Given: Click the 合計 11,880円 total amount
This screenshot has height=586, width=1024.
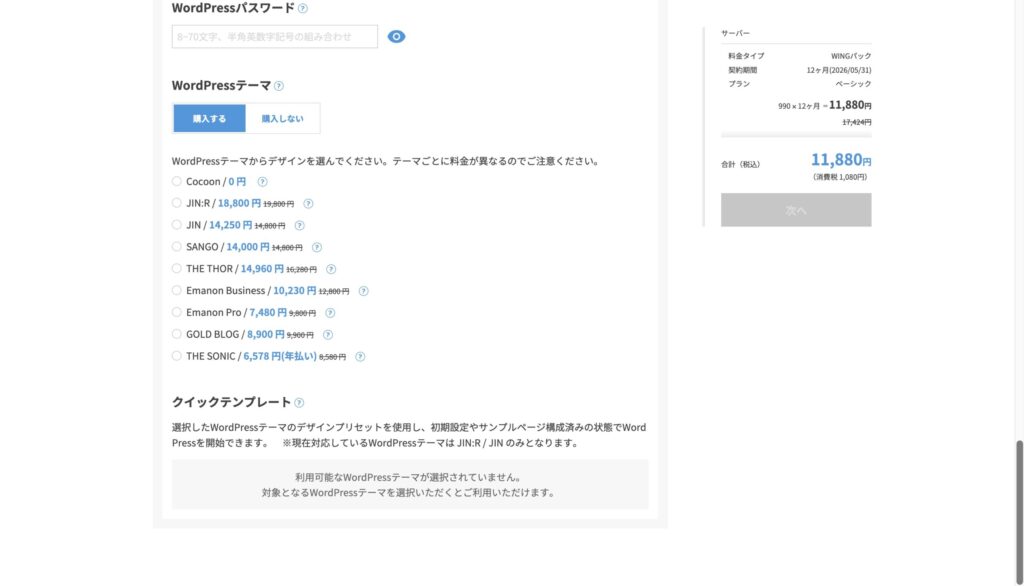Looking at the screenshot, I should click(841, 159).
